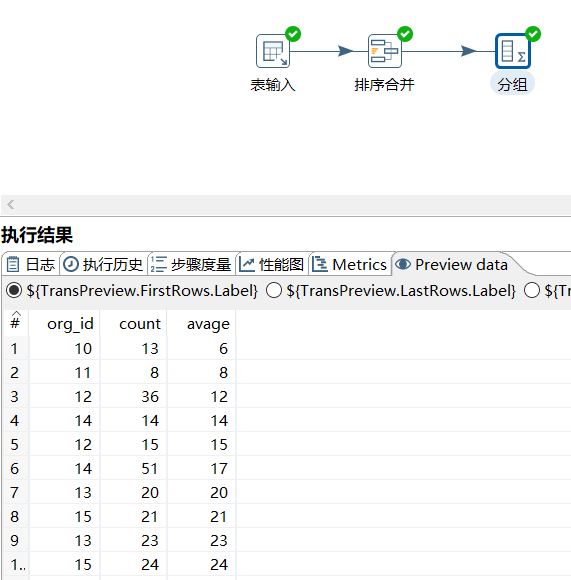Open the 执行历史 tab

tap(103, 264)
